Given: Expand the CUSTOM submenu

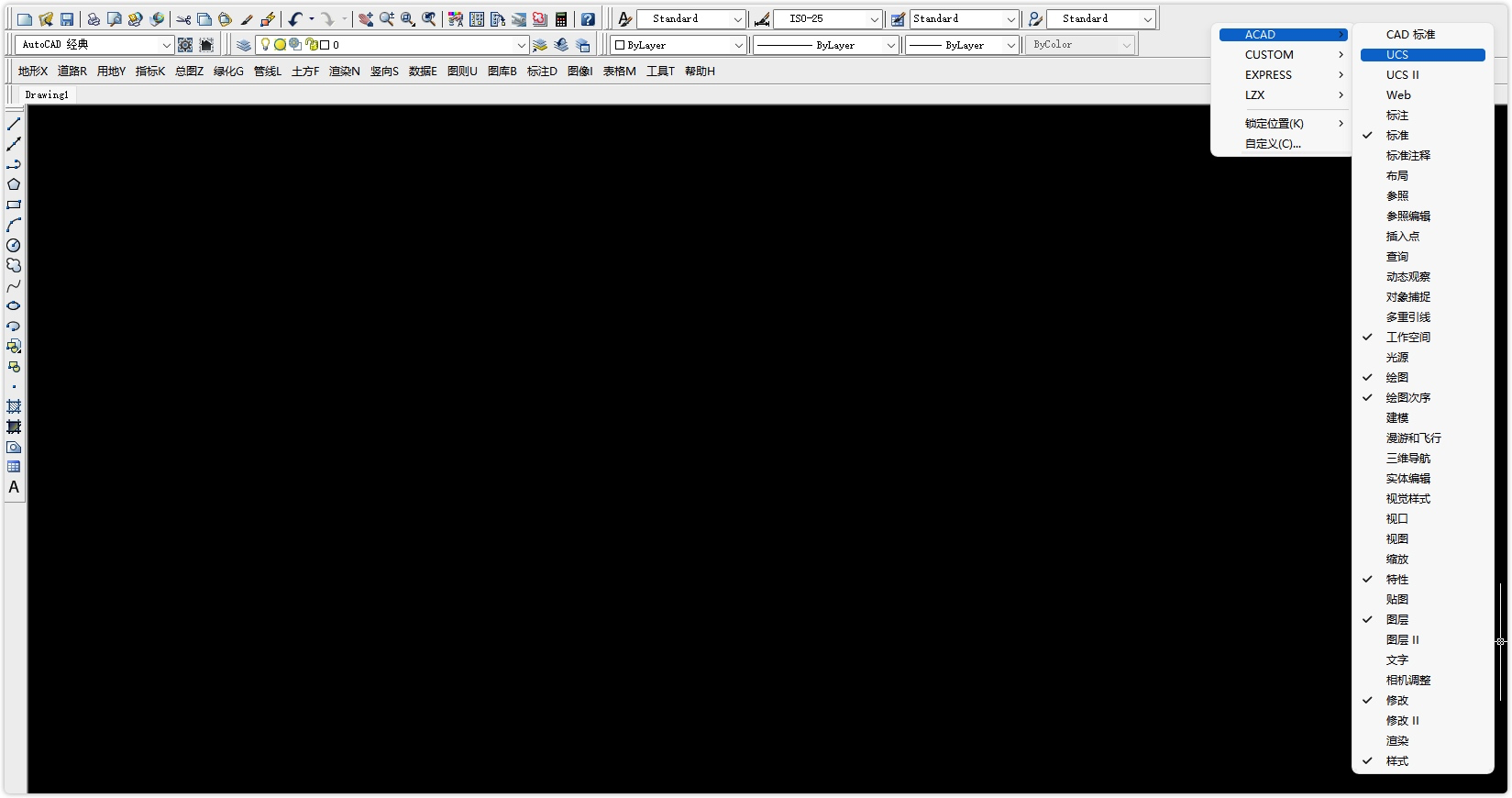Looking at the screenshot, I should [x=1284, y=55].
